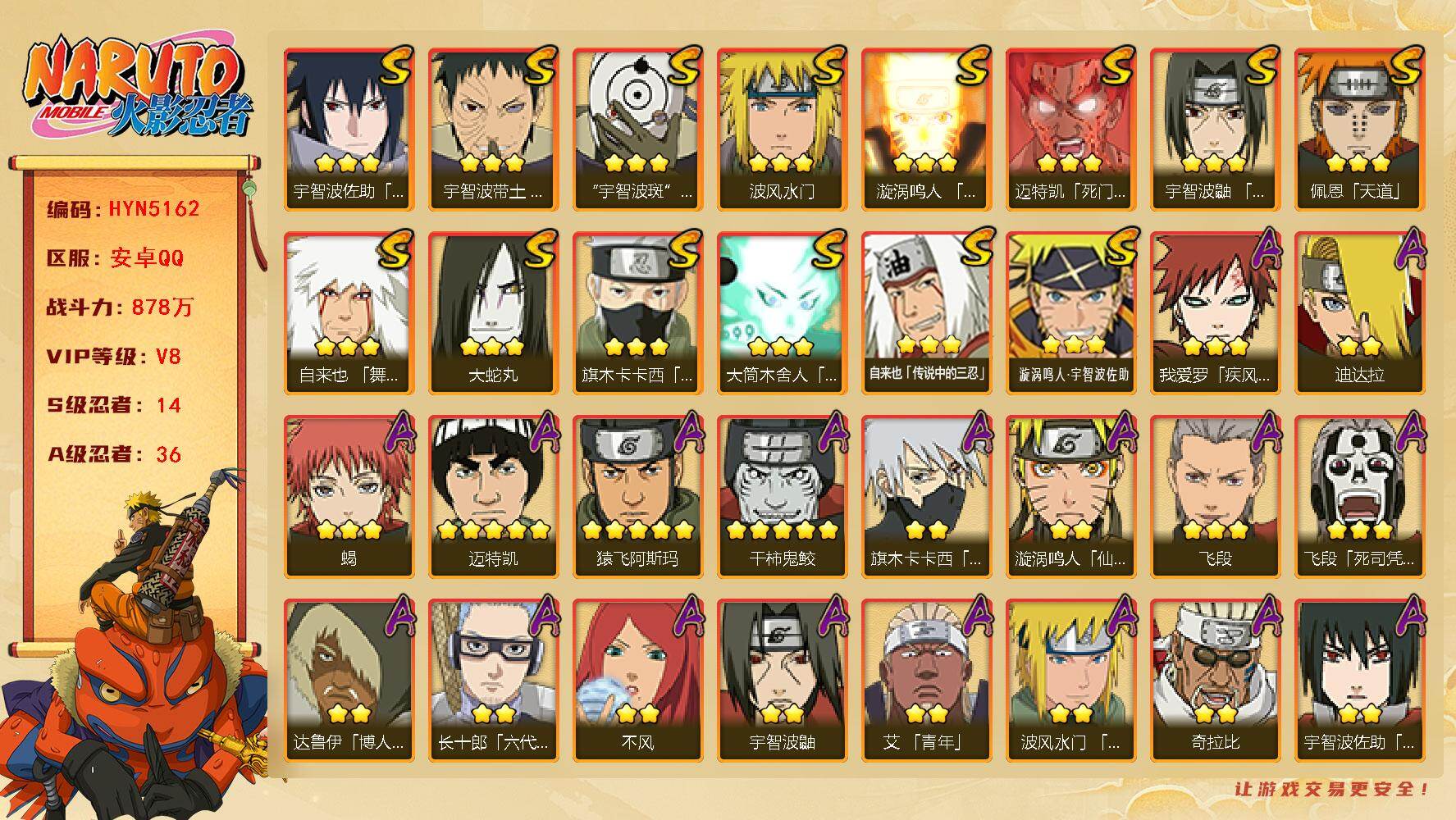
Task: Open the 干柿鬼鲛 character card
Action: (782, 497)
